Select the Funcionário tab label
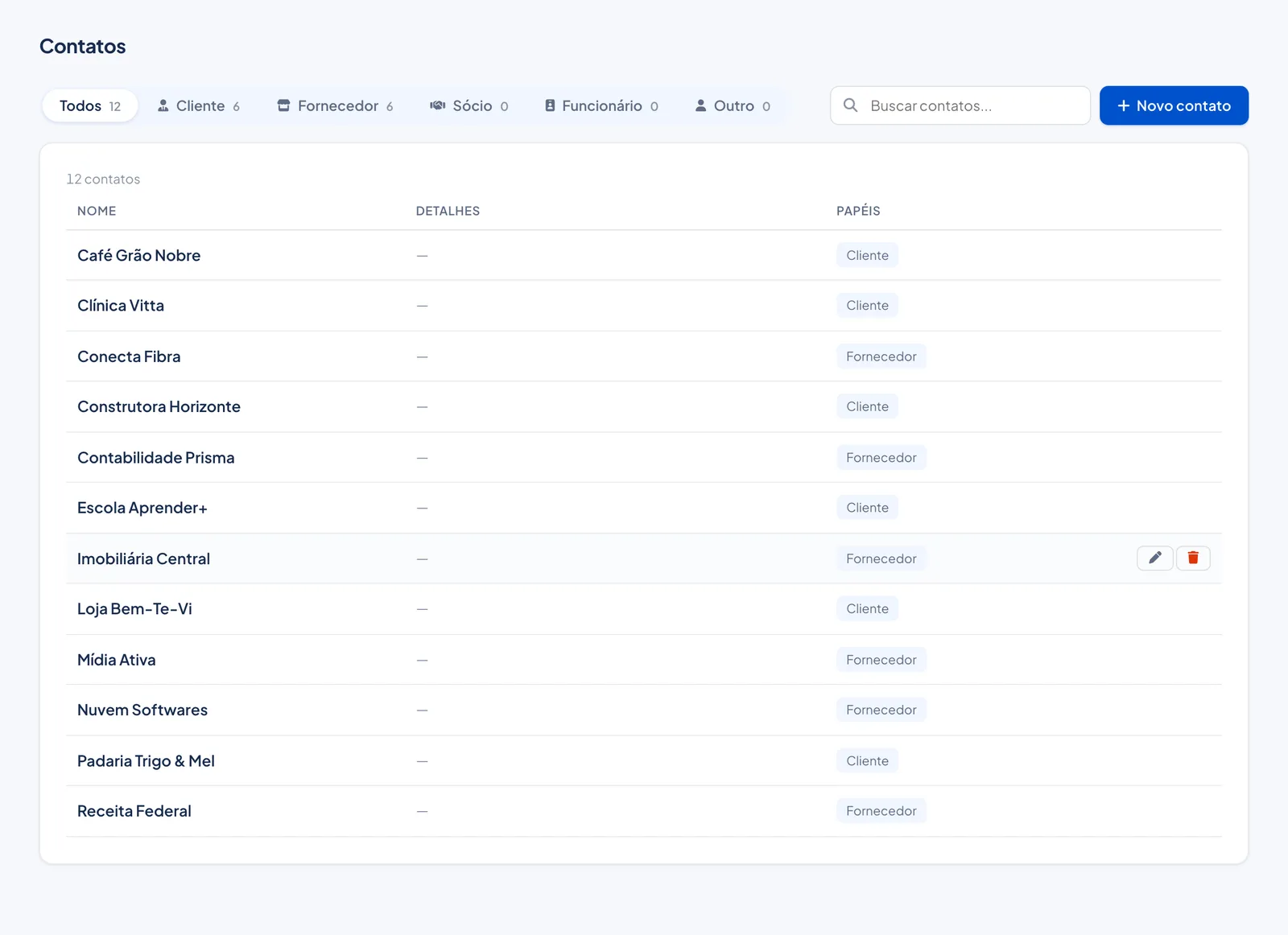The width and height of the screenshot is (1288, 935). 602,105
